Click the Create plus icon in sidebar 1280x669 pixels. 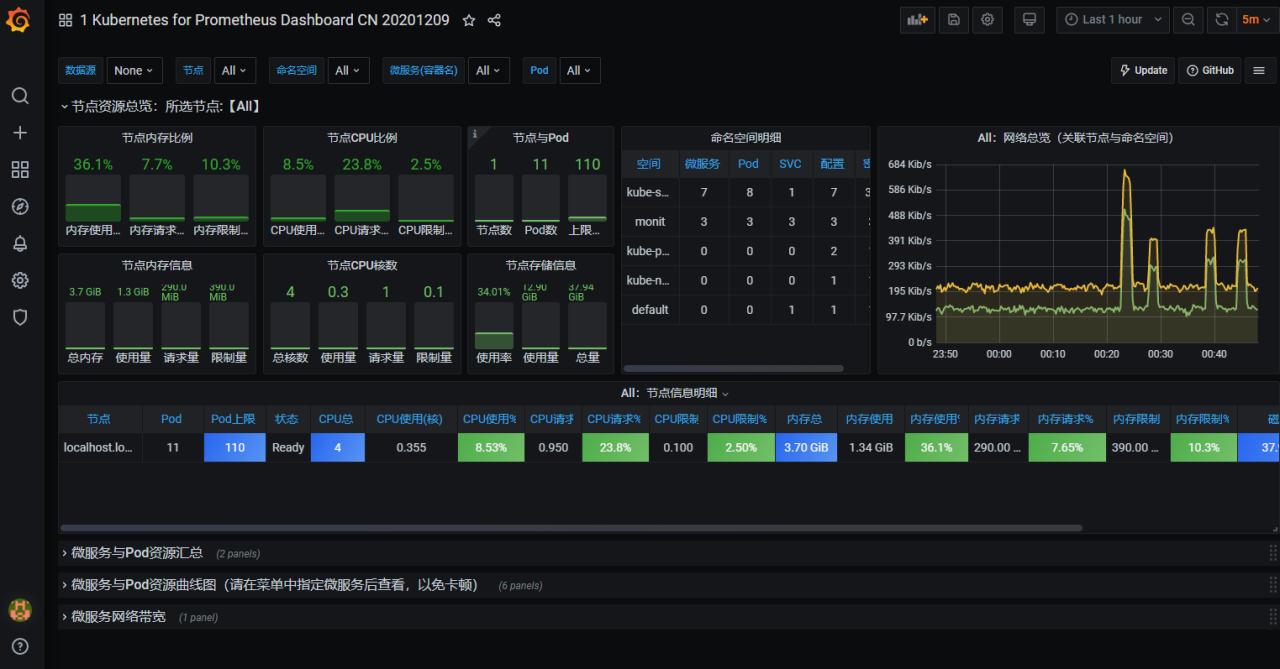click(x=20, y=133)
